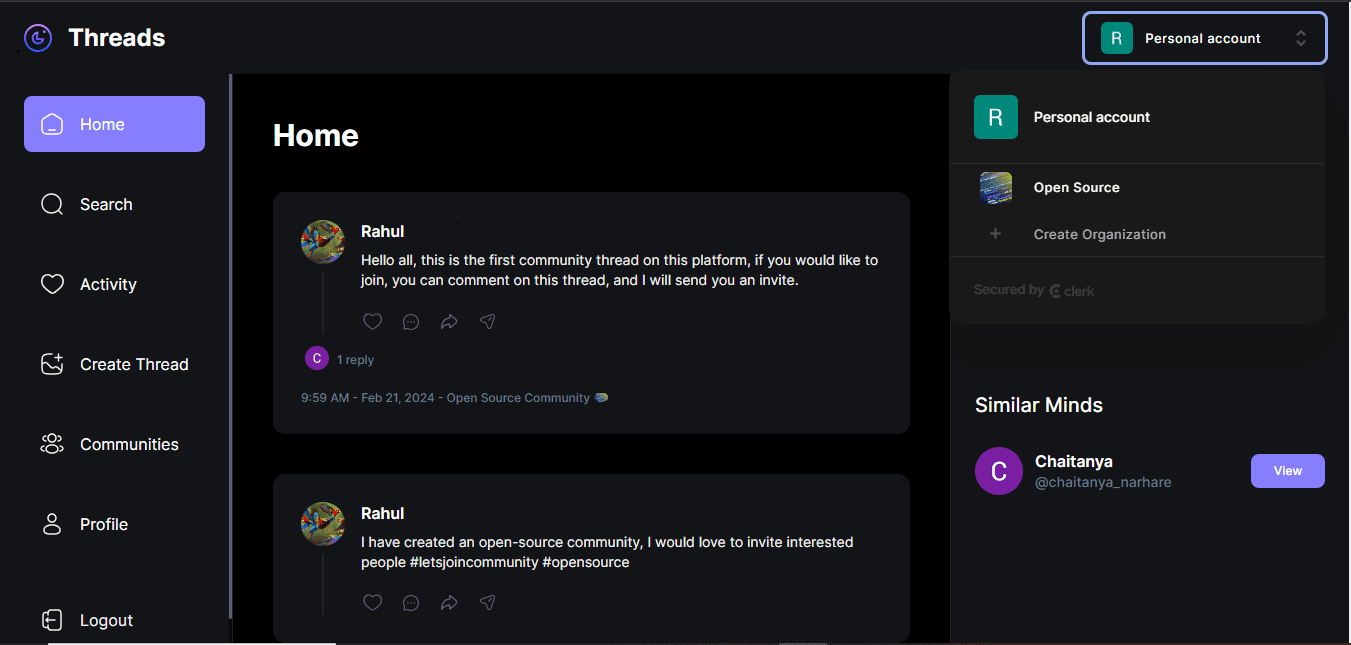Click the Home page heading
The height and width of the screenshot is (645, 1351).
pyautogui.click(x=316, y=135)
